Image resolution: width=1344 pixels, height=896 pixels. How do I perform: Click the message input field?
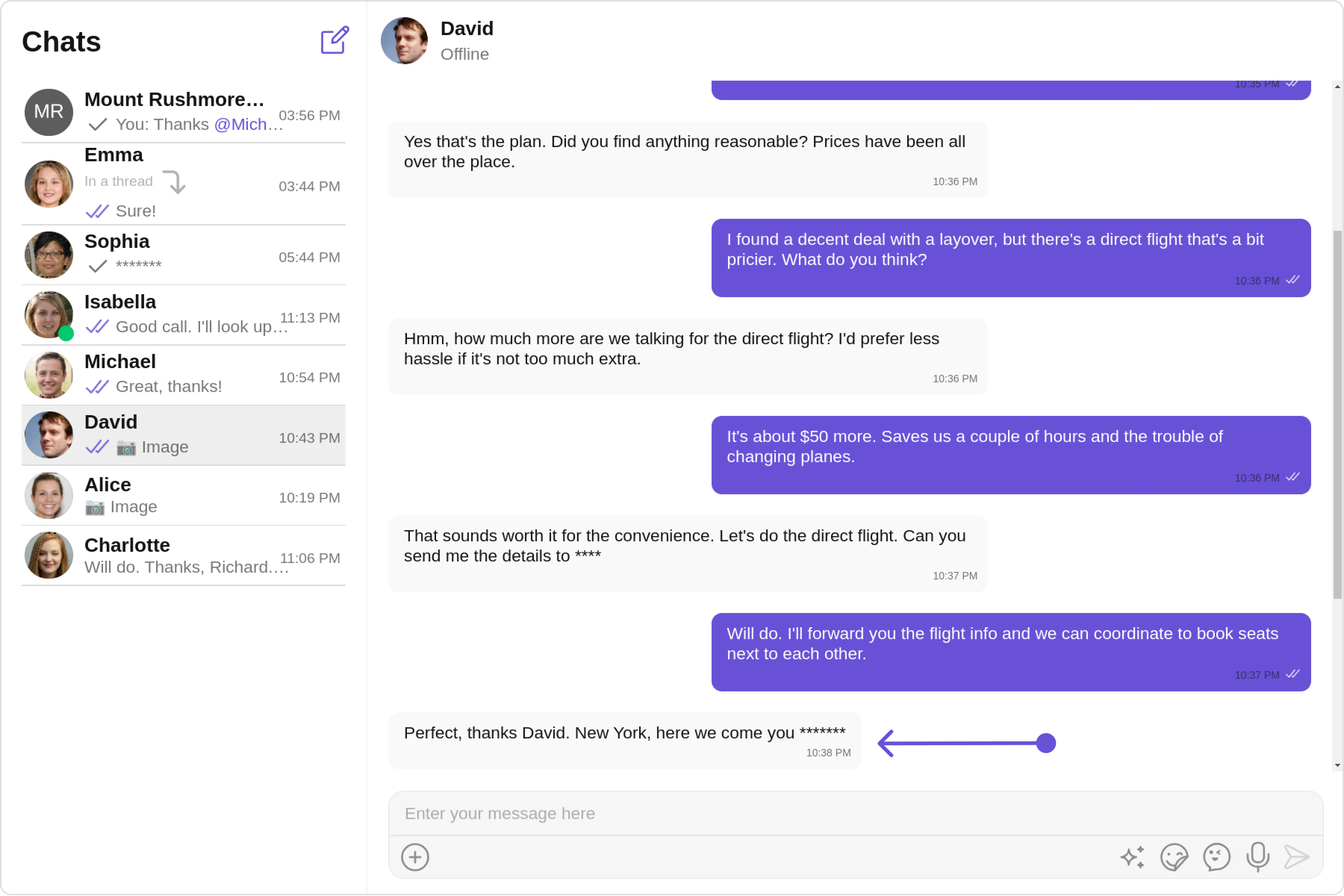(855, 813)
